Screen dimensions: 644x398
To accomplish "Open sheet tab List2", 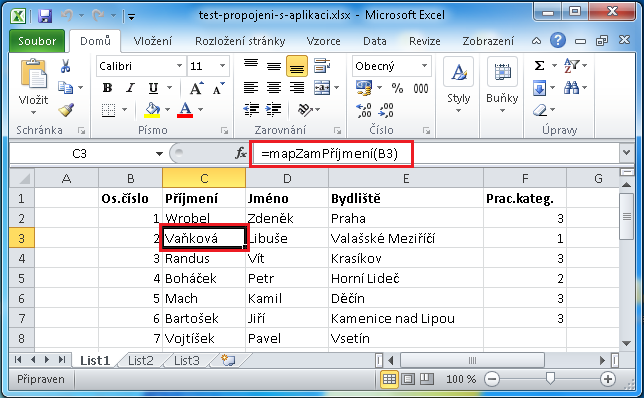I will (140, 361).
